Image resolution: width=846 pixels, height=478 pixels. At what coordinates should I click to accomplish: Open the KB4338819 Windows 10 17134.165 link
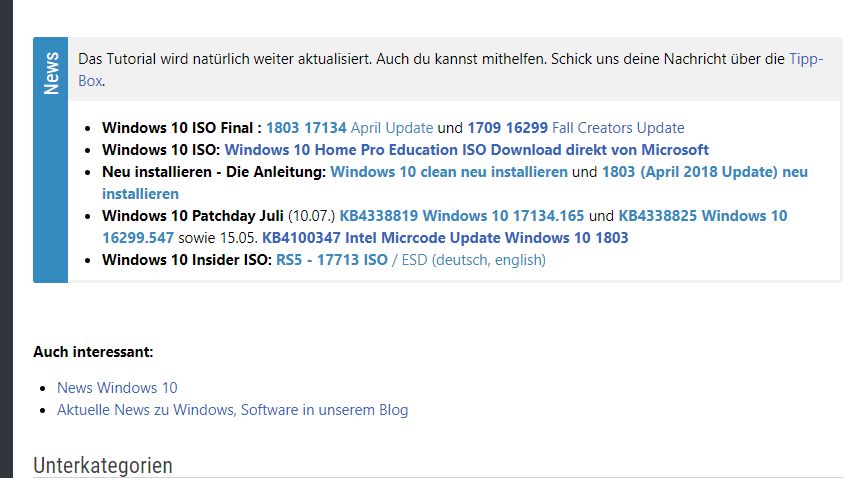point(462,216)
